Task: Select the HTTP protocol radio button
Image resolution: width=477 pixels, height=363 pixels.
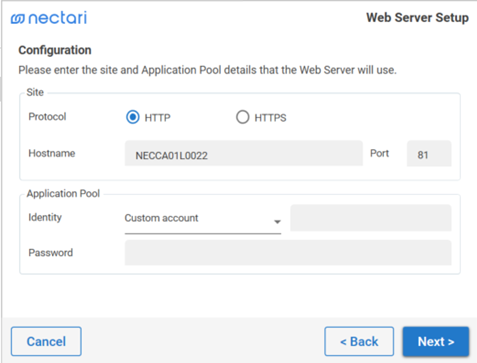Action: point(133,117)
